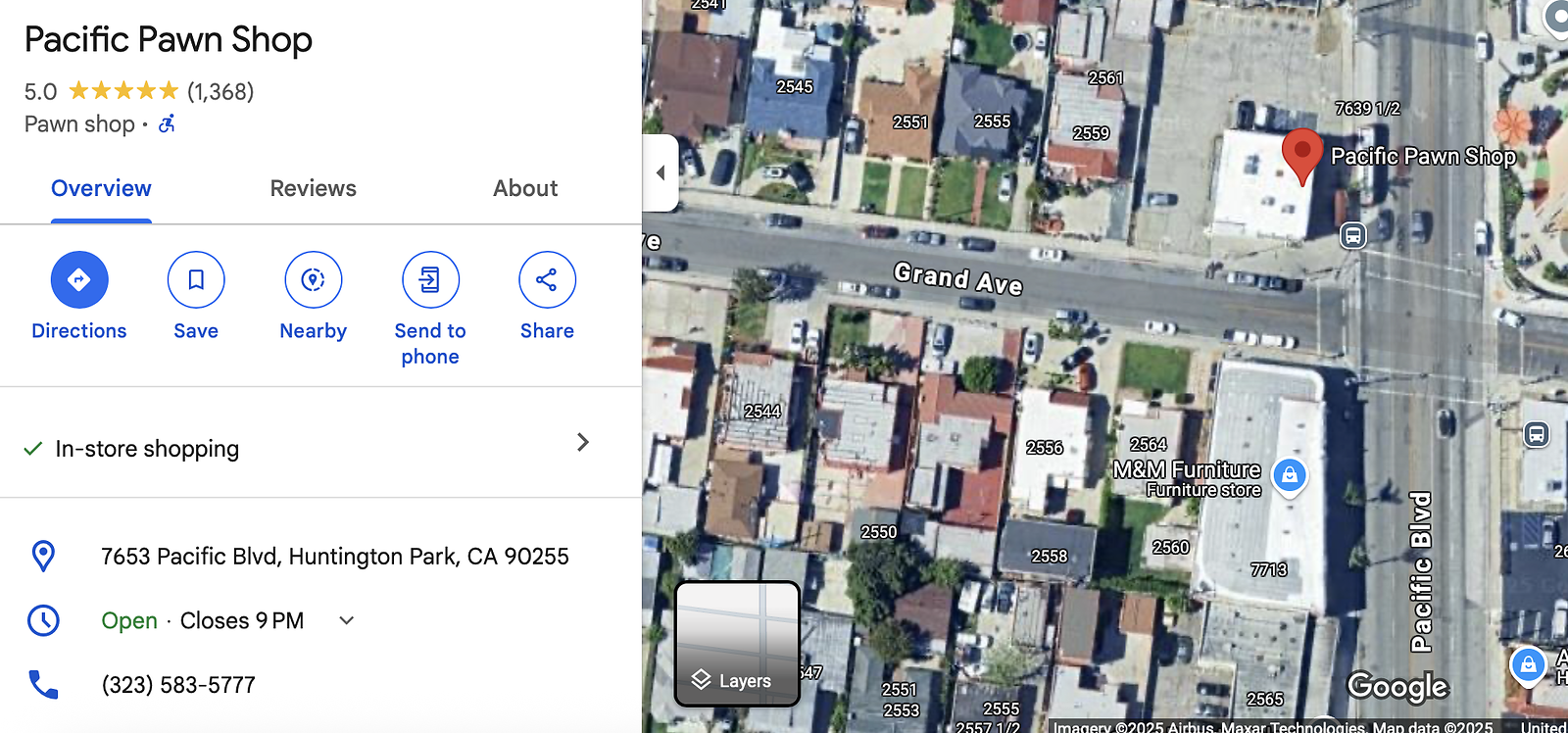Click the red Pacific Pawn Shop map pin
1568x733 pixels.
point(1302,155)
